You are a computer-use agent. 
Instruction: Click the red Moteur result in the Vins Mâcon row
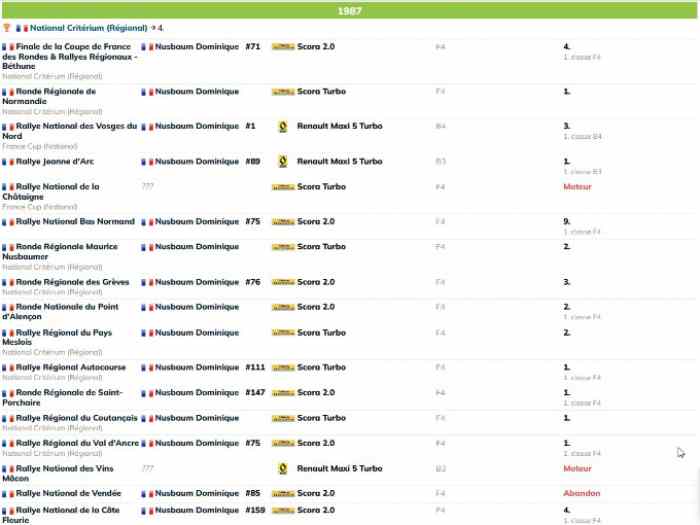click(577, 469)
